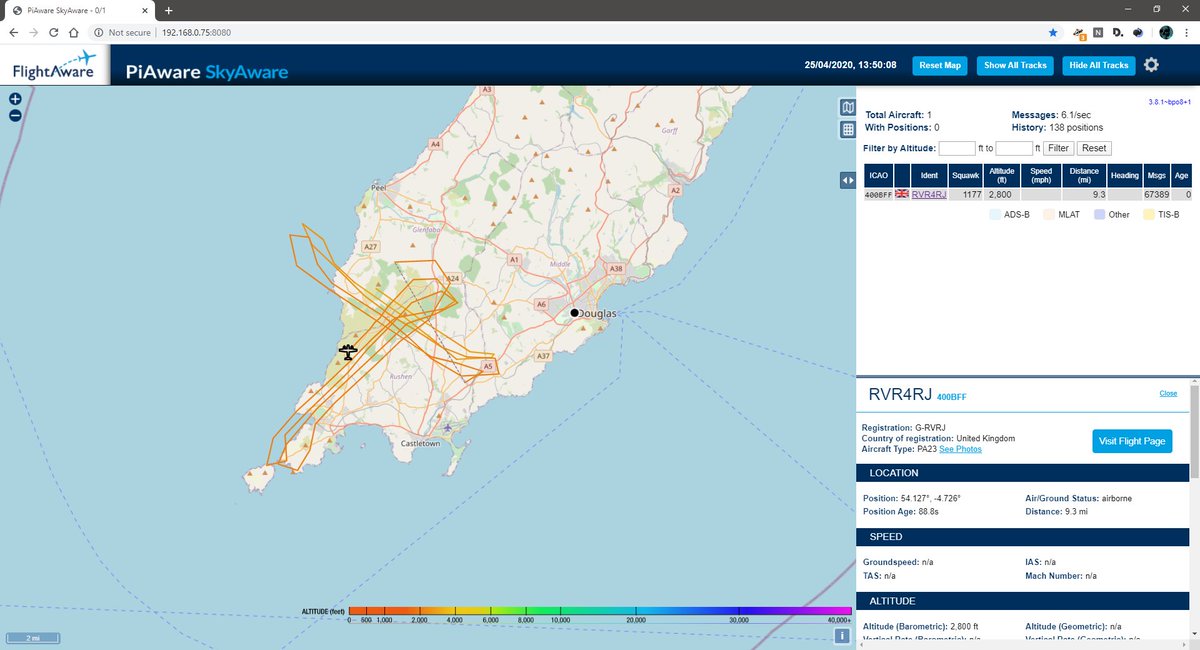Open the Visit Flight Page button
Image resolution: width=1200 pixels, height=650 pixels.
pos(1132,440)
